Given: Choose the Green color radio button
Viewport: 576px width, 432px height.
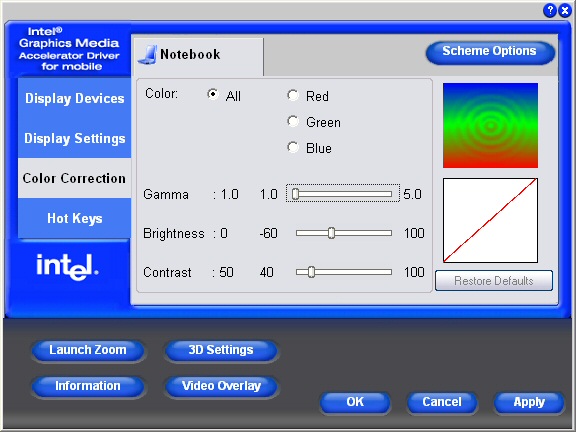Looking at the screenshot, I should pyautogui.click(x=293, y=121).
